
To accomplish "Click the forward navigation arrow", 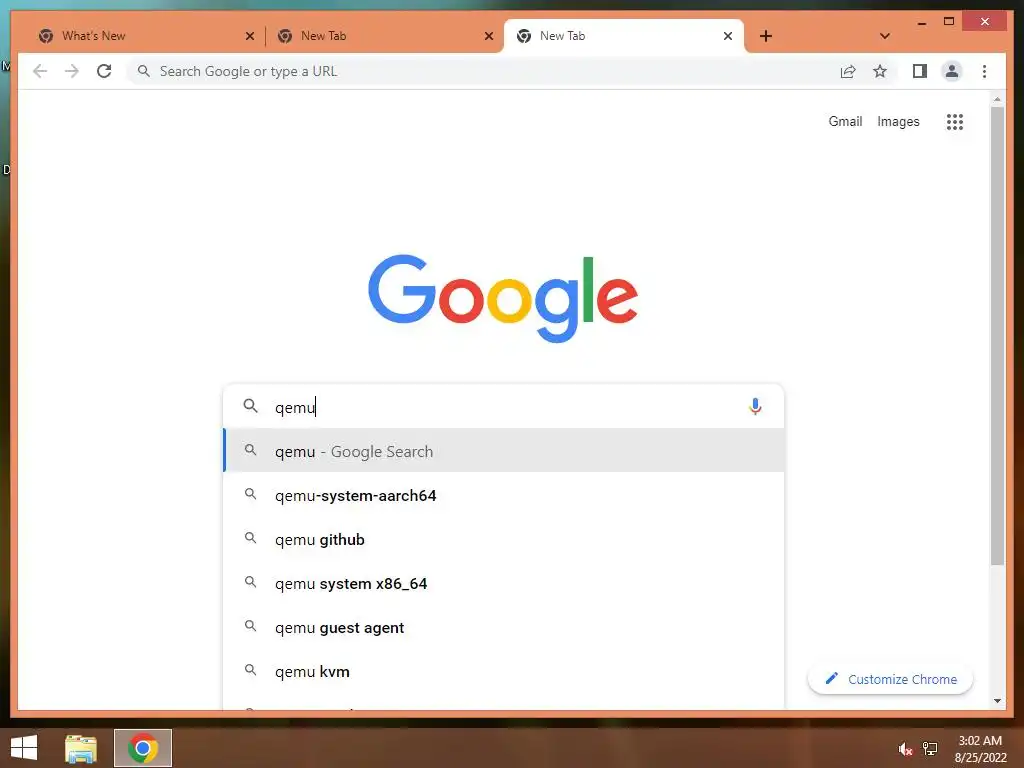I will pos(72,71).
